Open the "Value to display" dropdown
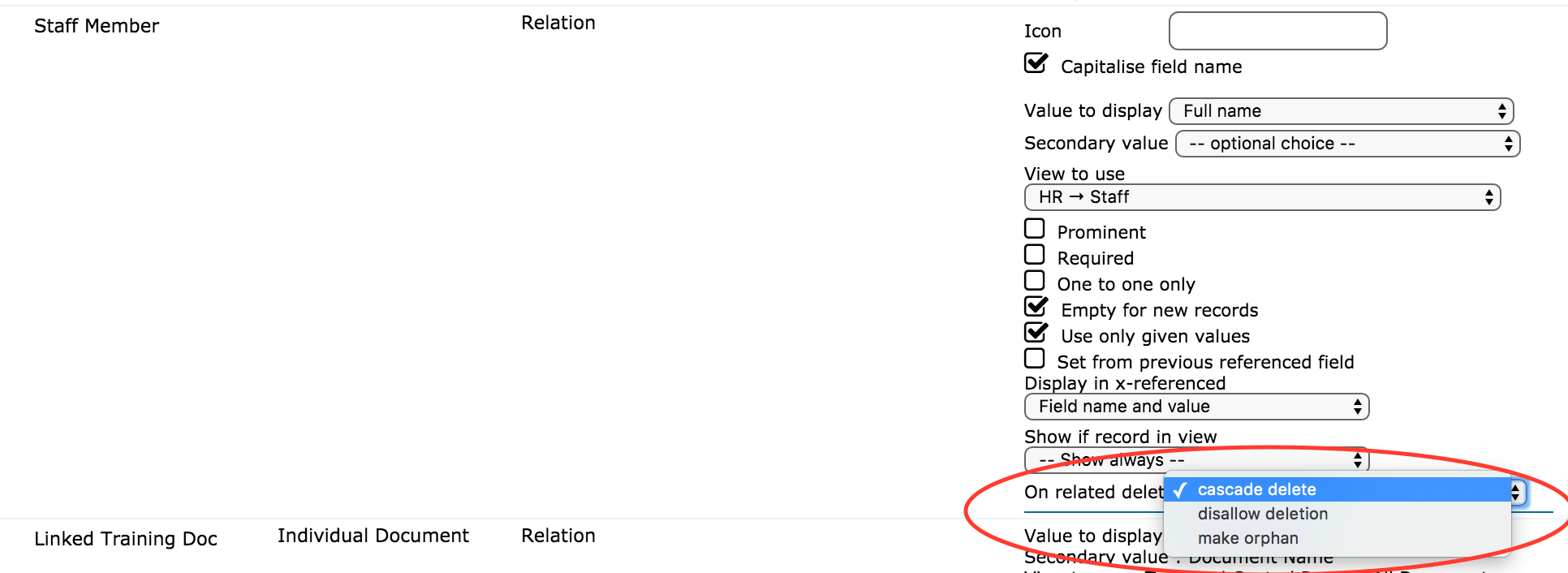The height and width of the screenshot is (573, 1568). coord(1340,111)
